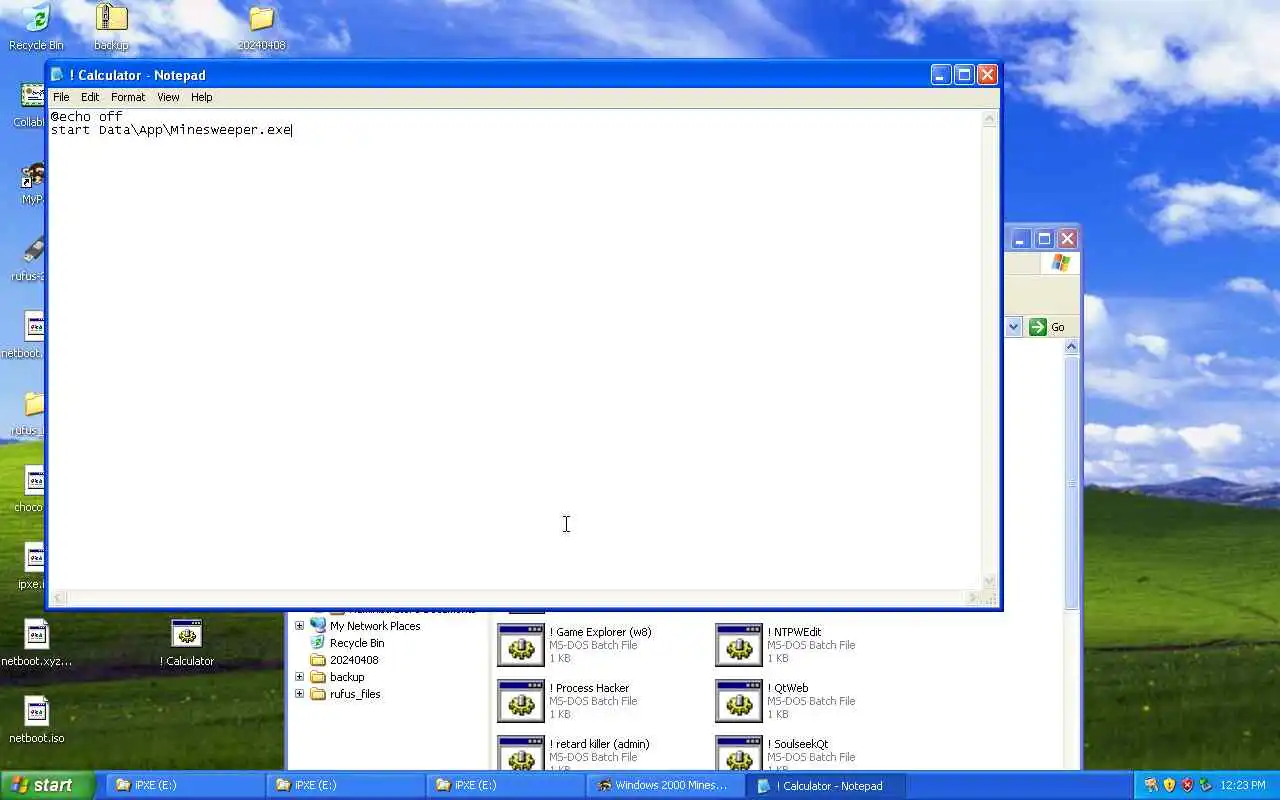
Task: Click the green tray icon next to the clock
Action: tap(1205, 785)
